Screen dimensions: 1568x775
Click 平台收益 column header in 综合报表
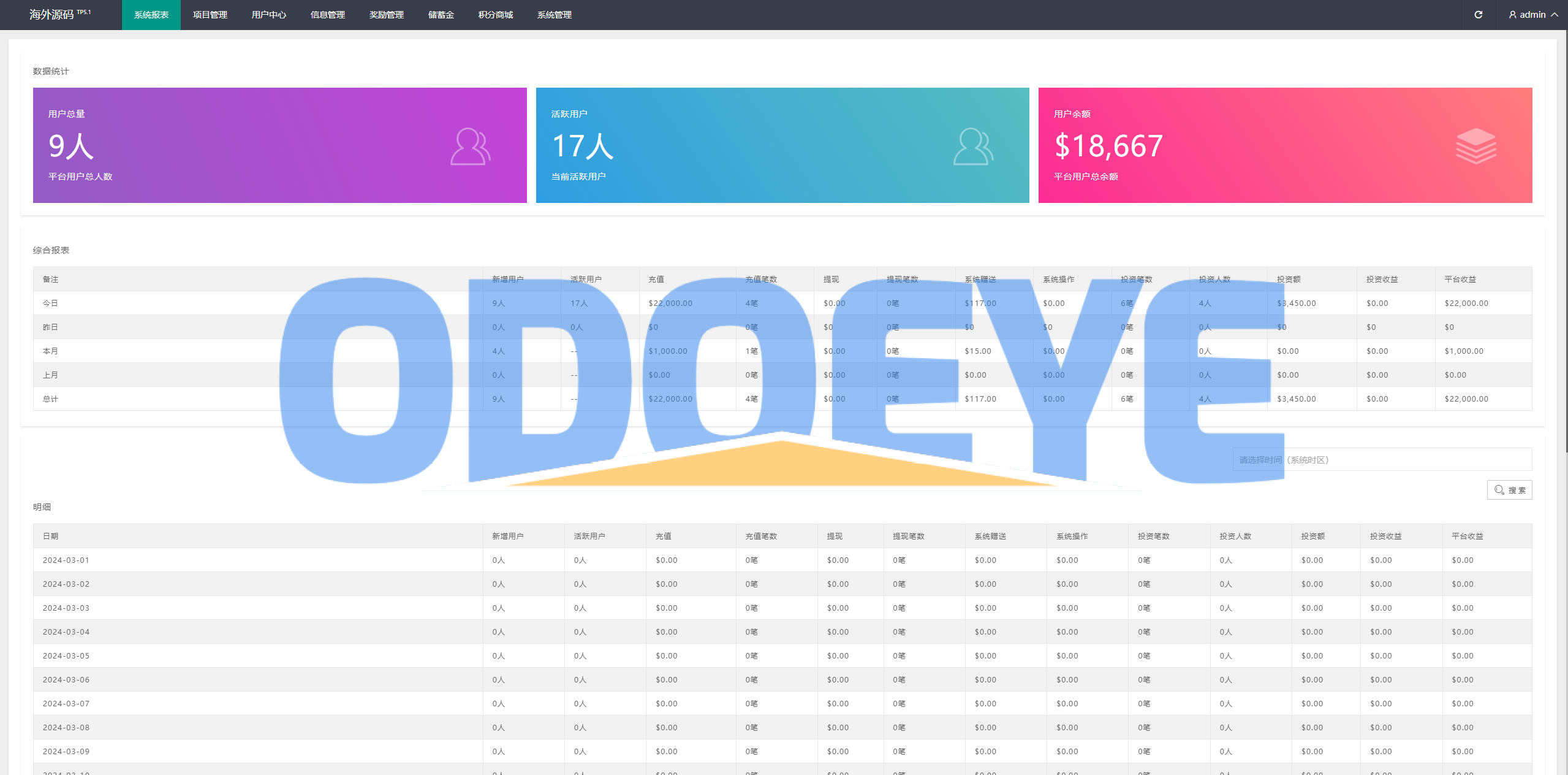coord(1460,279)
